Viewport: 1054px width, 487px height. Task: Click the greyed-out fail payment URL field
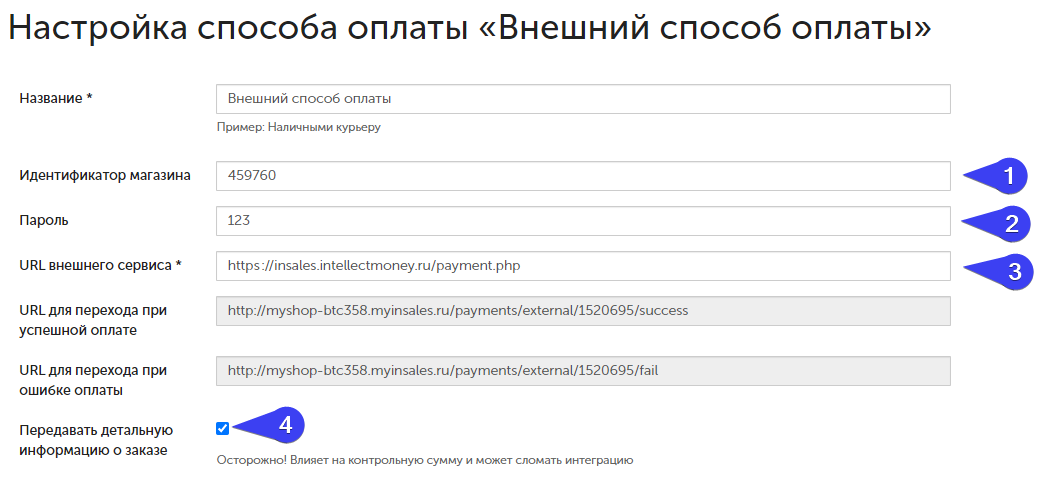point(582,371)
